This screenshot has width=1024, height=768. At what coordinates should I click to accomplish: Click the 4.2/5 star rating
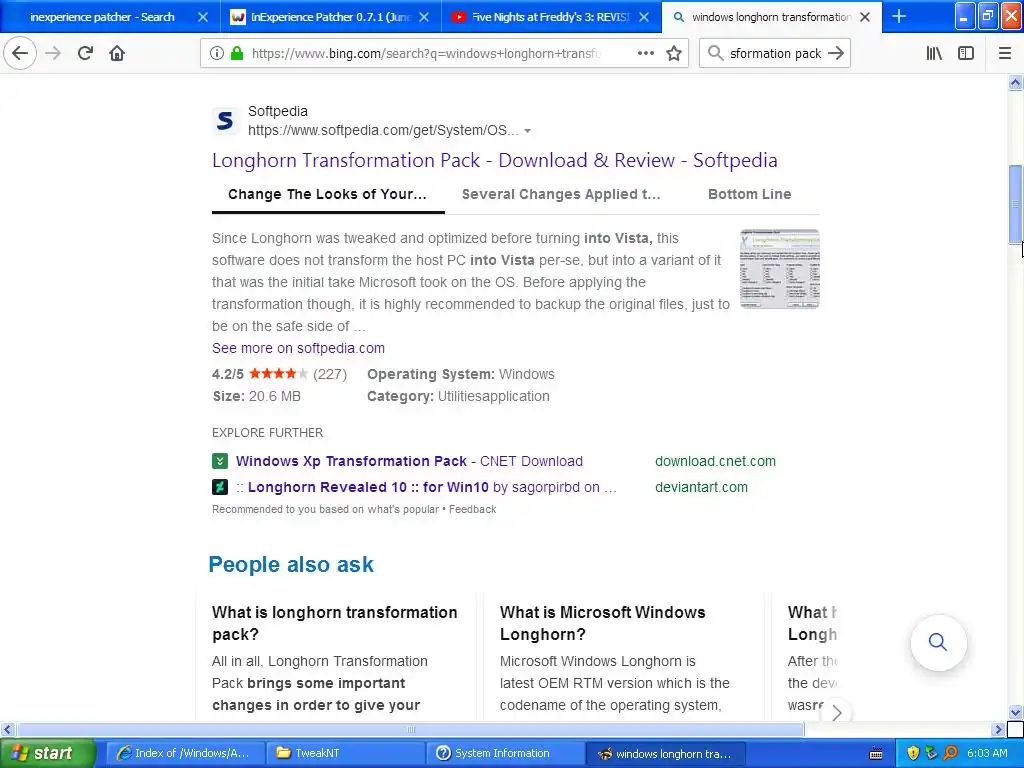(279, 374)
